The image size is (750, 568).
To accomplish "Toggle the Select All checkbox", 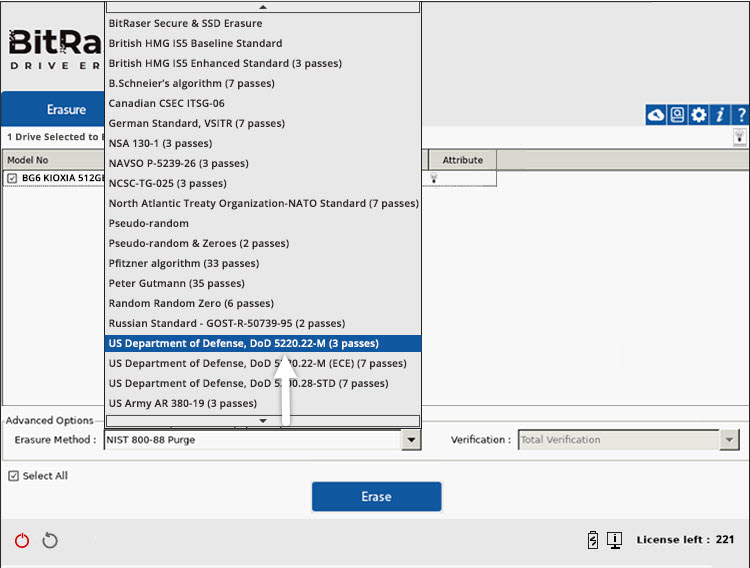I will tap(13, 476).
